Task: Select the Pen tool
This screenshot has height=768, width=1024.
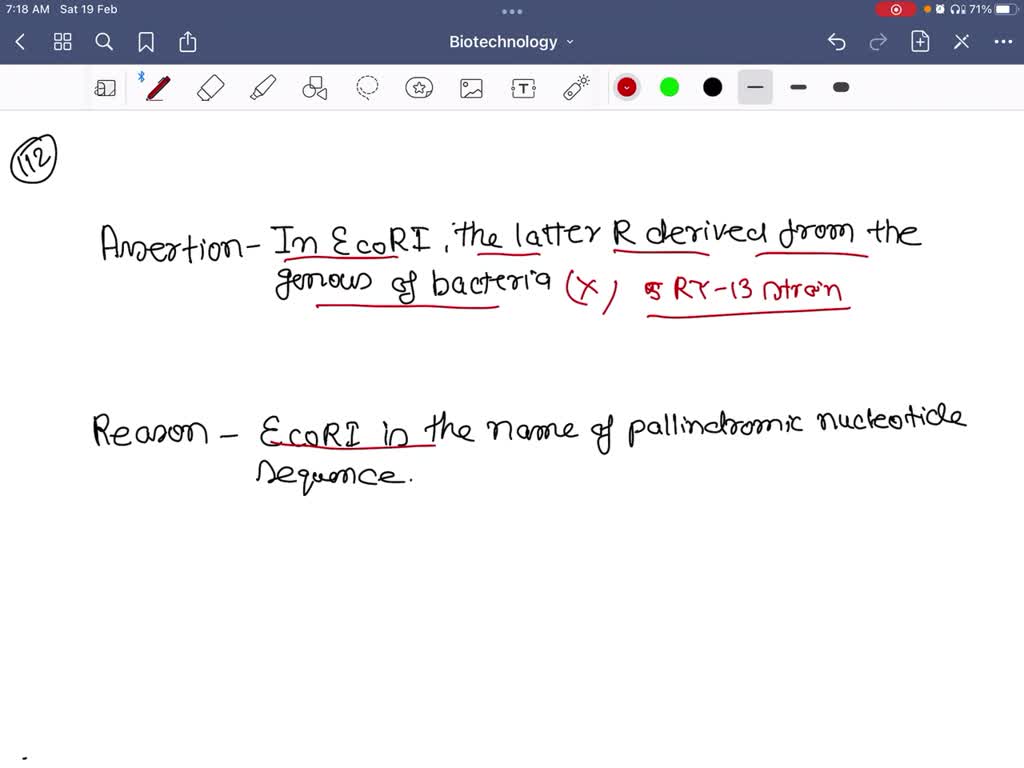Action: pos(157,87)
